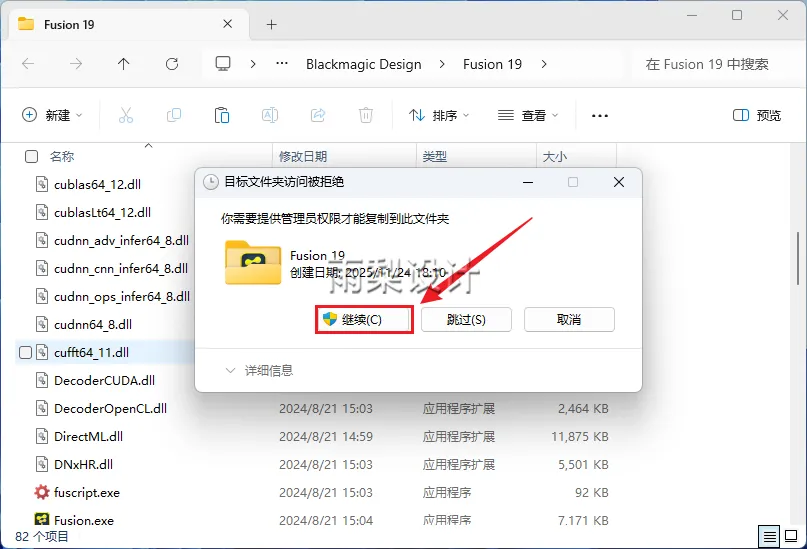The width and height of the screenshot is (807, 549).
Task: Click the 82 个项目 status text
Action: point(42,537)
